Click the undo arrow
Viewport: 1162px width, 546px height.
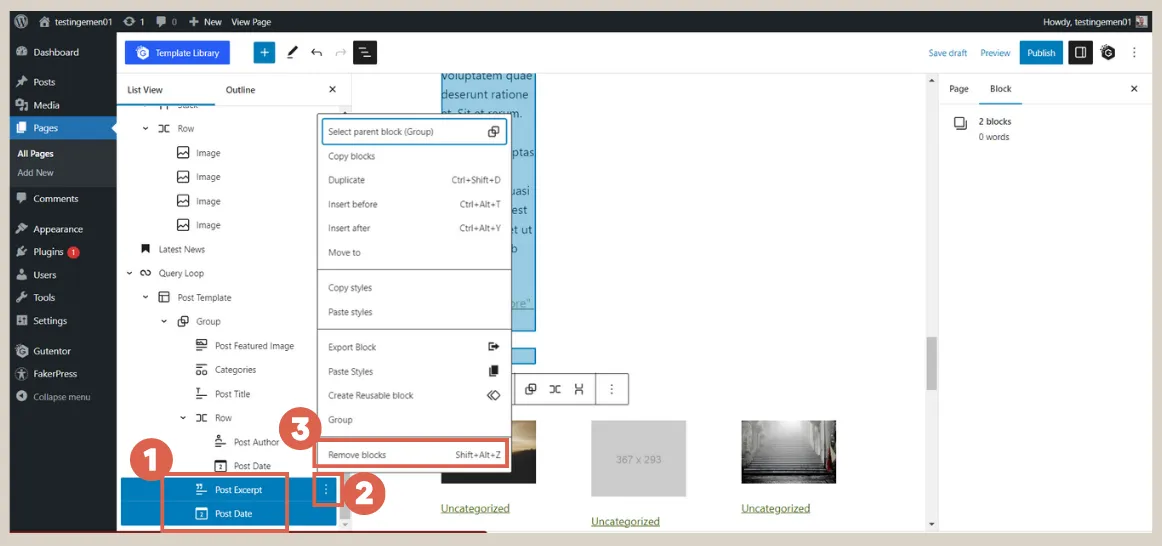pyautogui.click(x=316, y=53)
